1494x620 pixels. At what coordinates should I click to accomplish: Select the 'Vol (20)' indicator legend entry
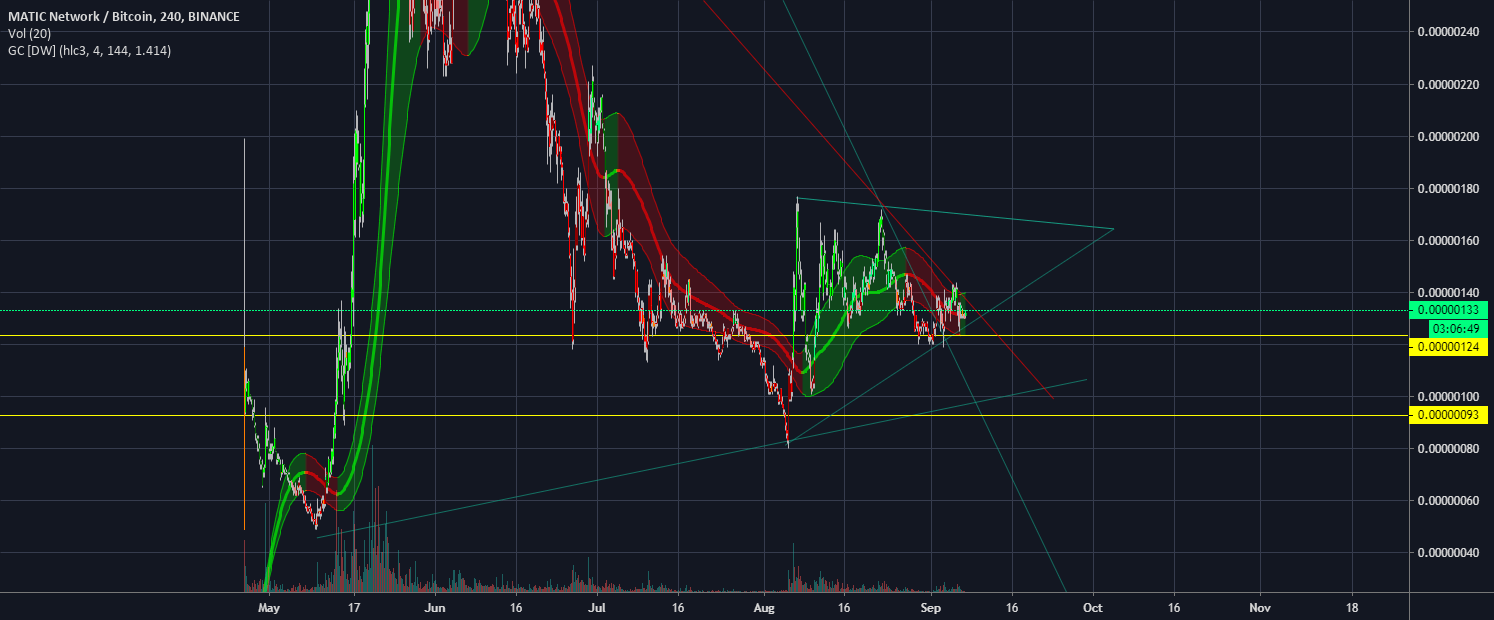coord(30,33)
